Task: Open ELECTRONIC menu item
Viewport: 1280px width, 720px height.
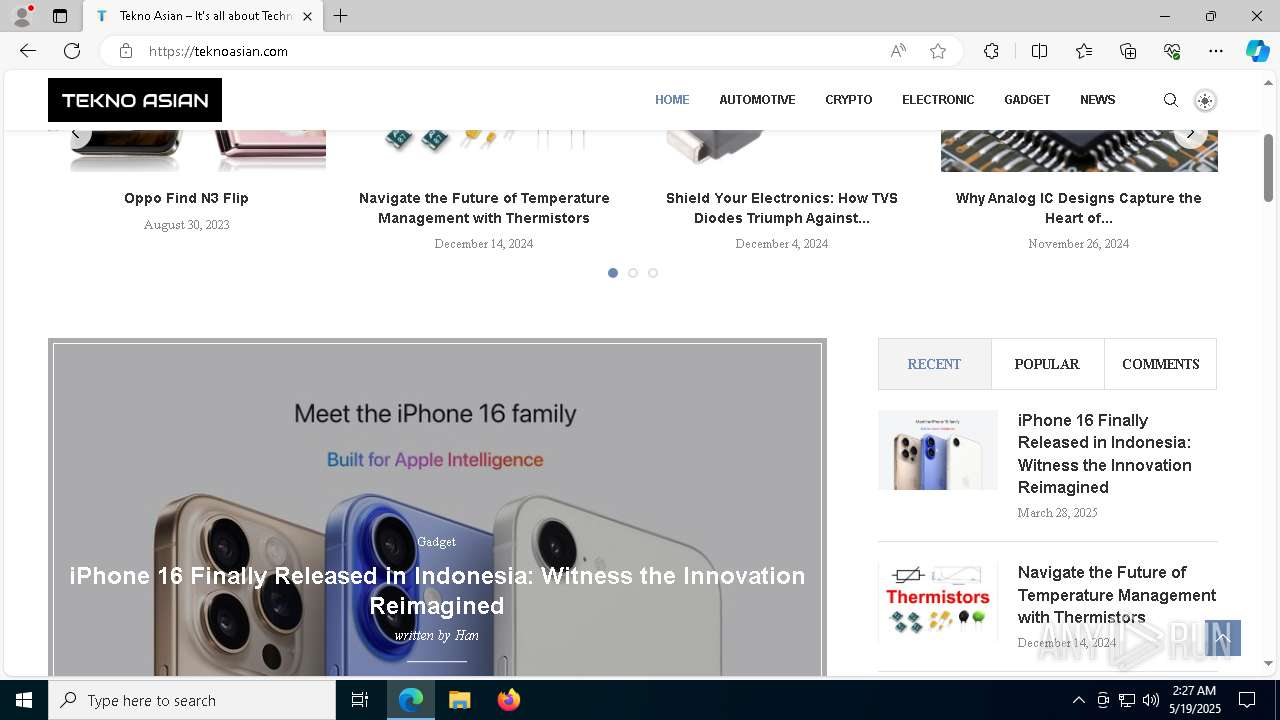Action: tap(938, 100)
